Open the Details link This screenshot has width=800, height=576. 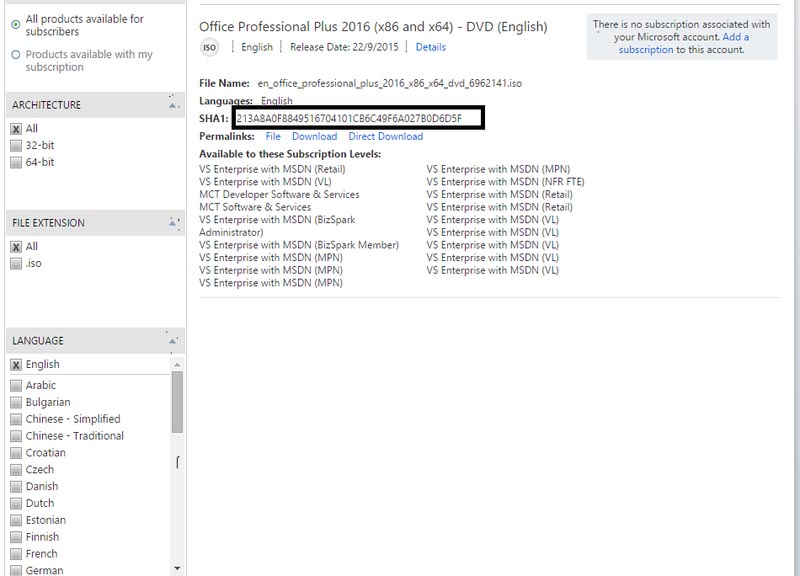click(x=431, y=47)
